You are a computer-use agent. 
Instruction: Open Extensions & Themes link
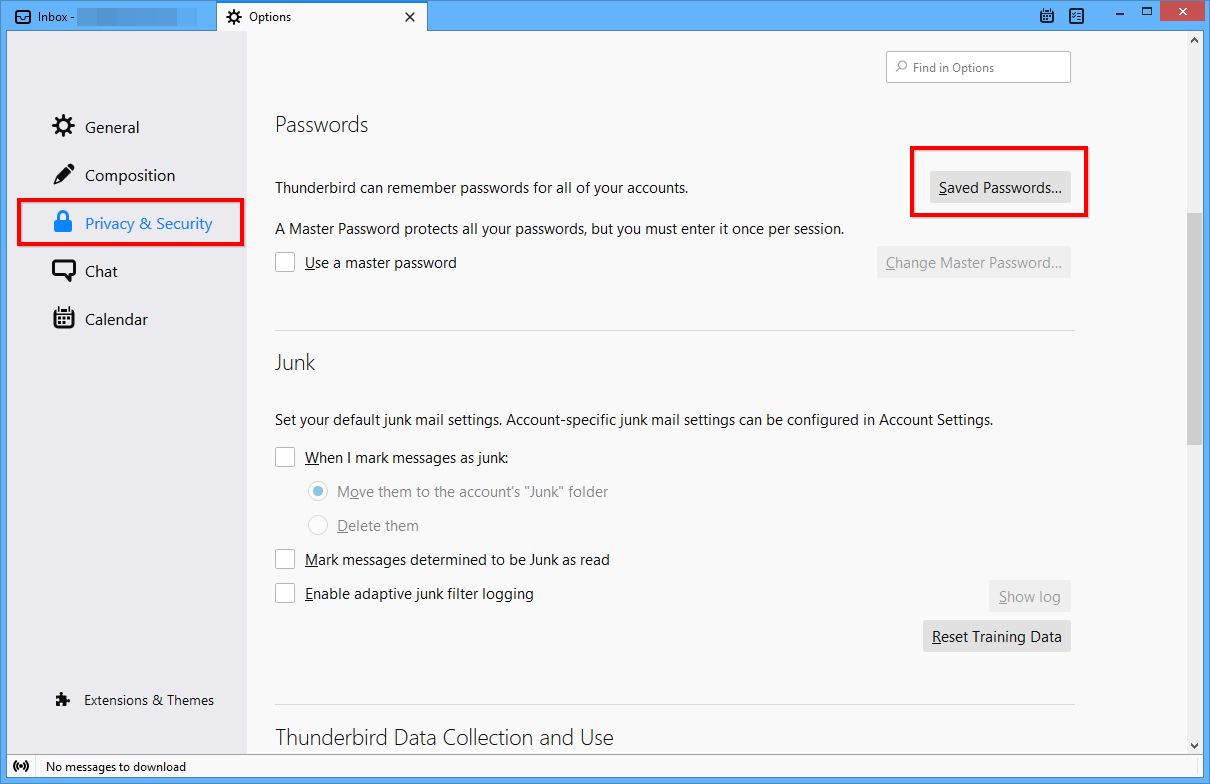click(149, 700)
